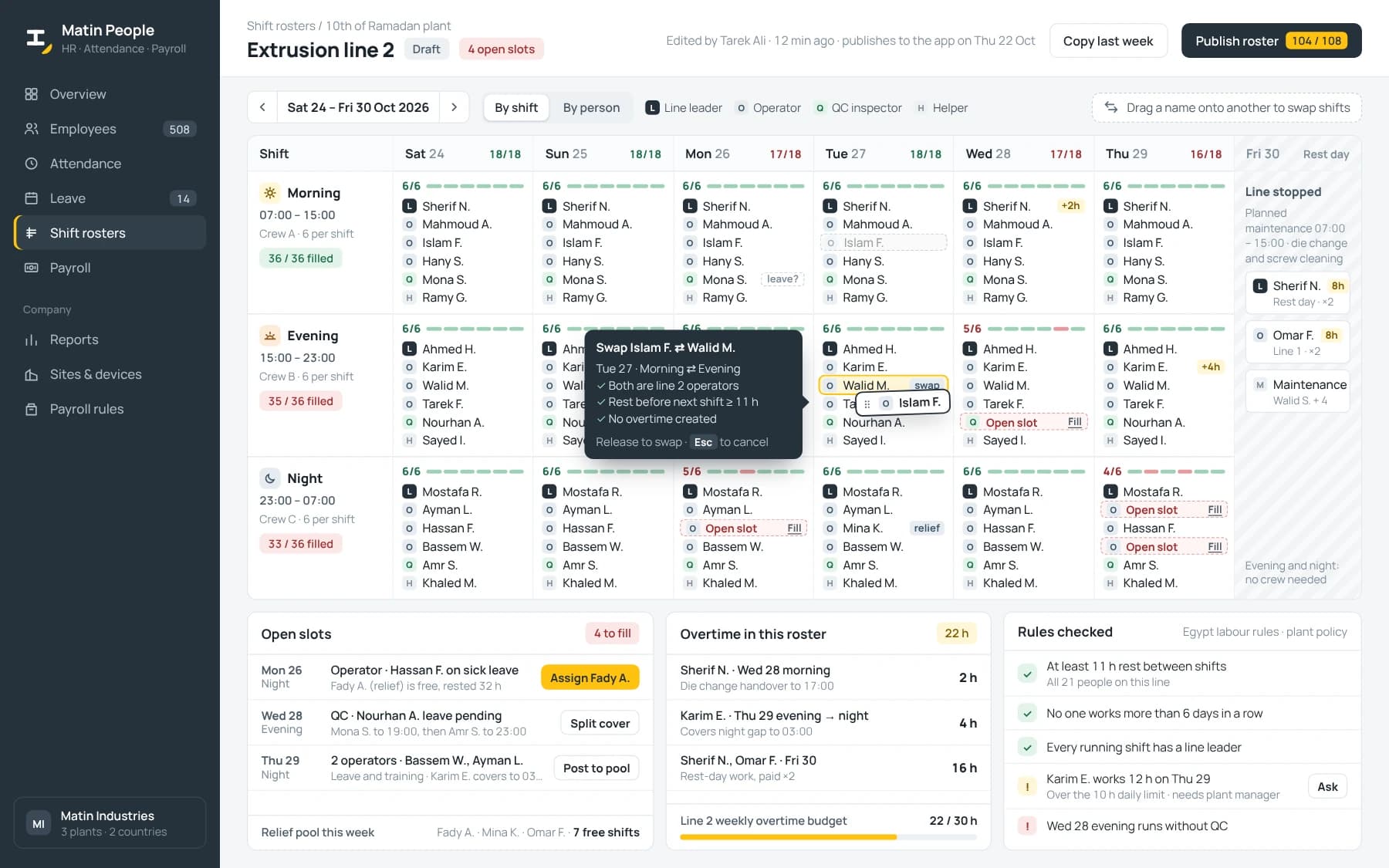The image size is (1389, 868).
Task: Open Matin Industries workspace switcher
Action: (110, 823)
